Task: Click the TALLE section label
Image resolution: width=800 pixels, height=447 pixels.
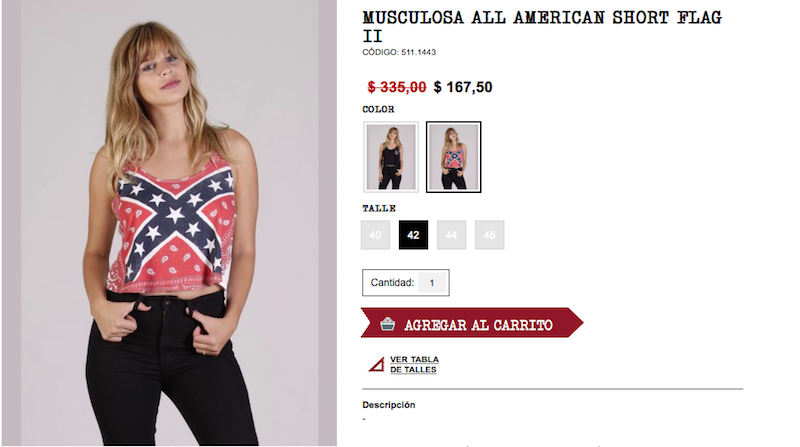Action: [x=379, y=208]
